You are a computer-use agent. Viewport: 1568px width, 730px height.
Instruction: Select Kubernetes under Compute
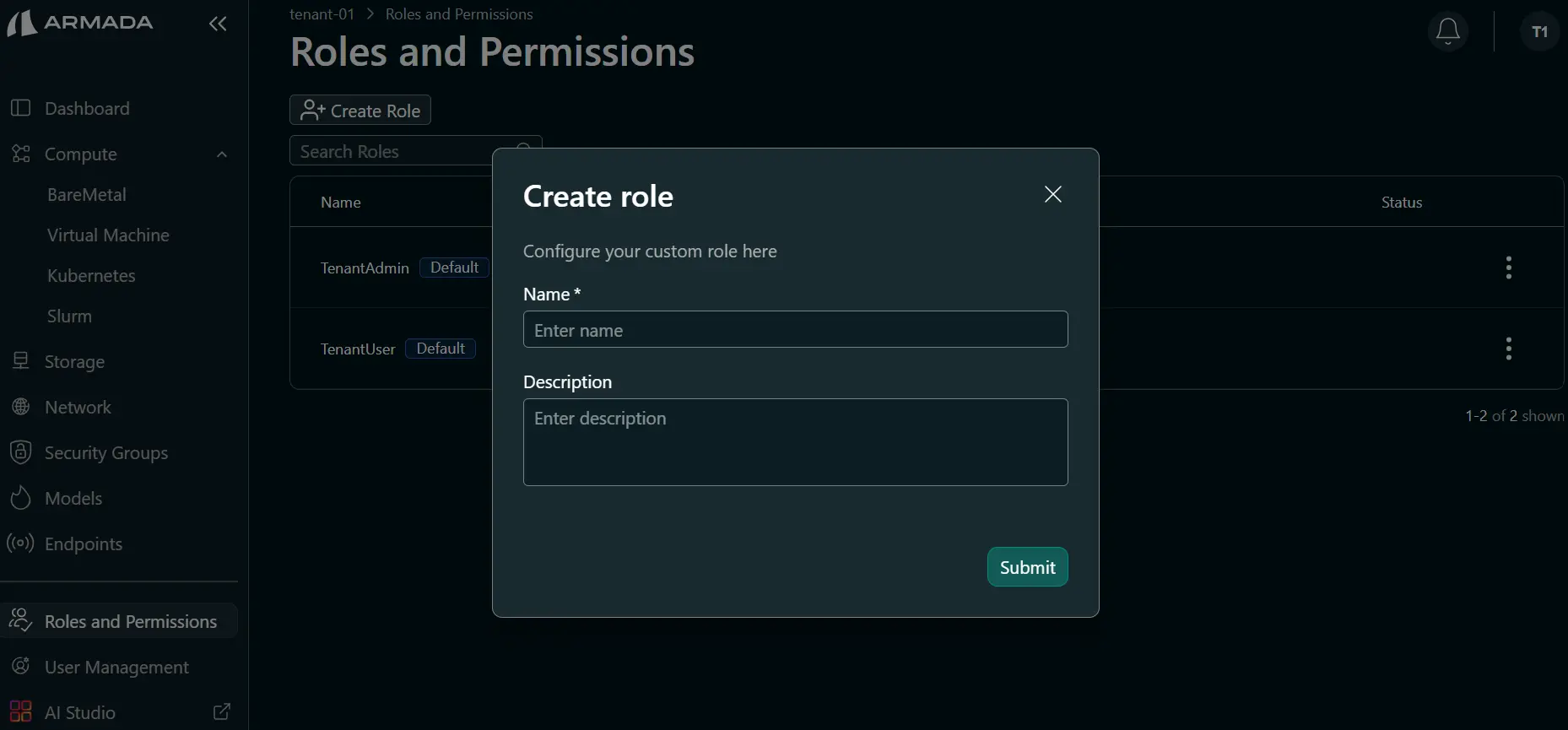click(91, 275)
